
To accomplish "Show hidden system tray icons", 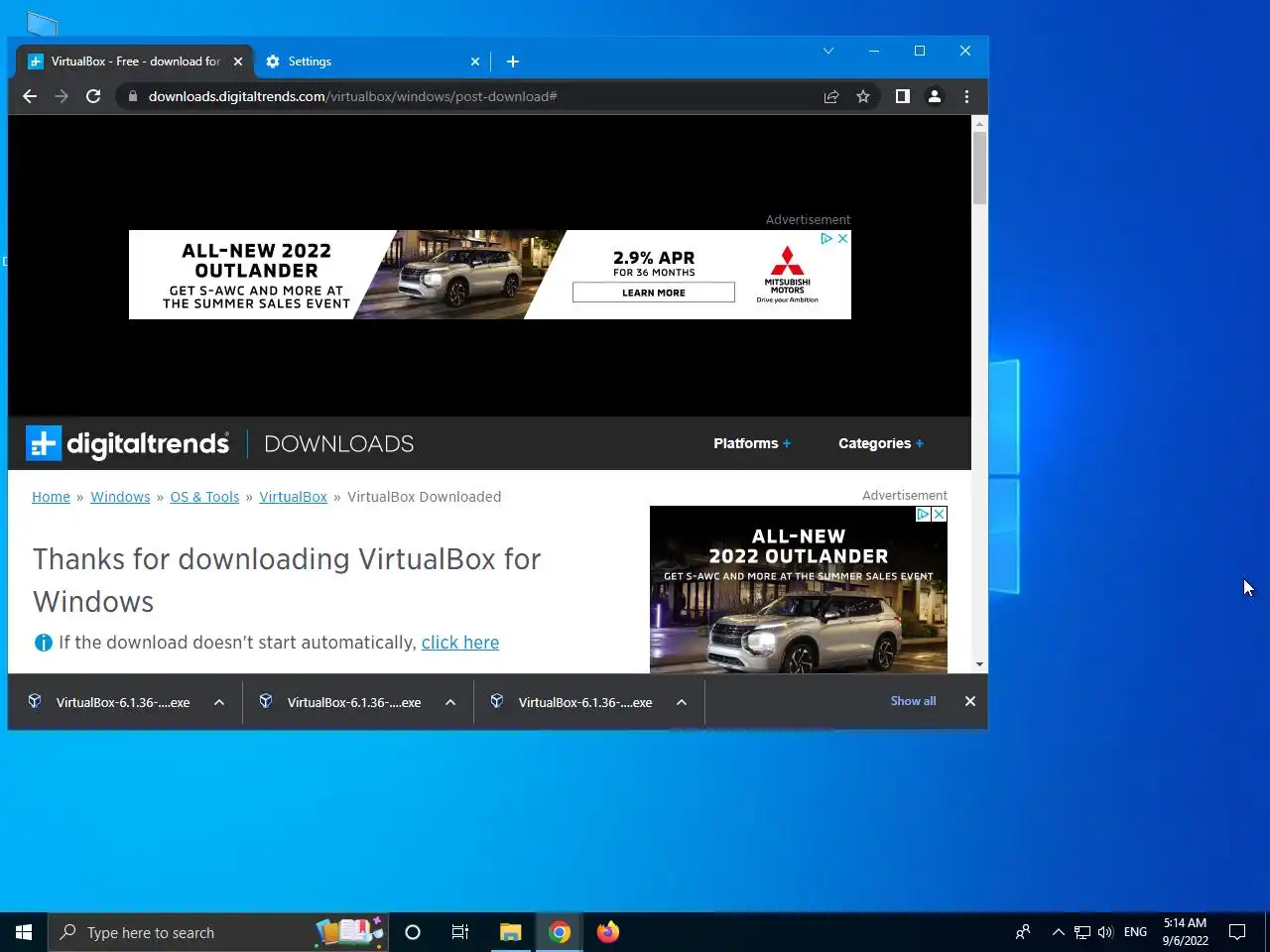I will [x=1058, y=932].
